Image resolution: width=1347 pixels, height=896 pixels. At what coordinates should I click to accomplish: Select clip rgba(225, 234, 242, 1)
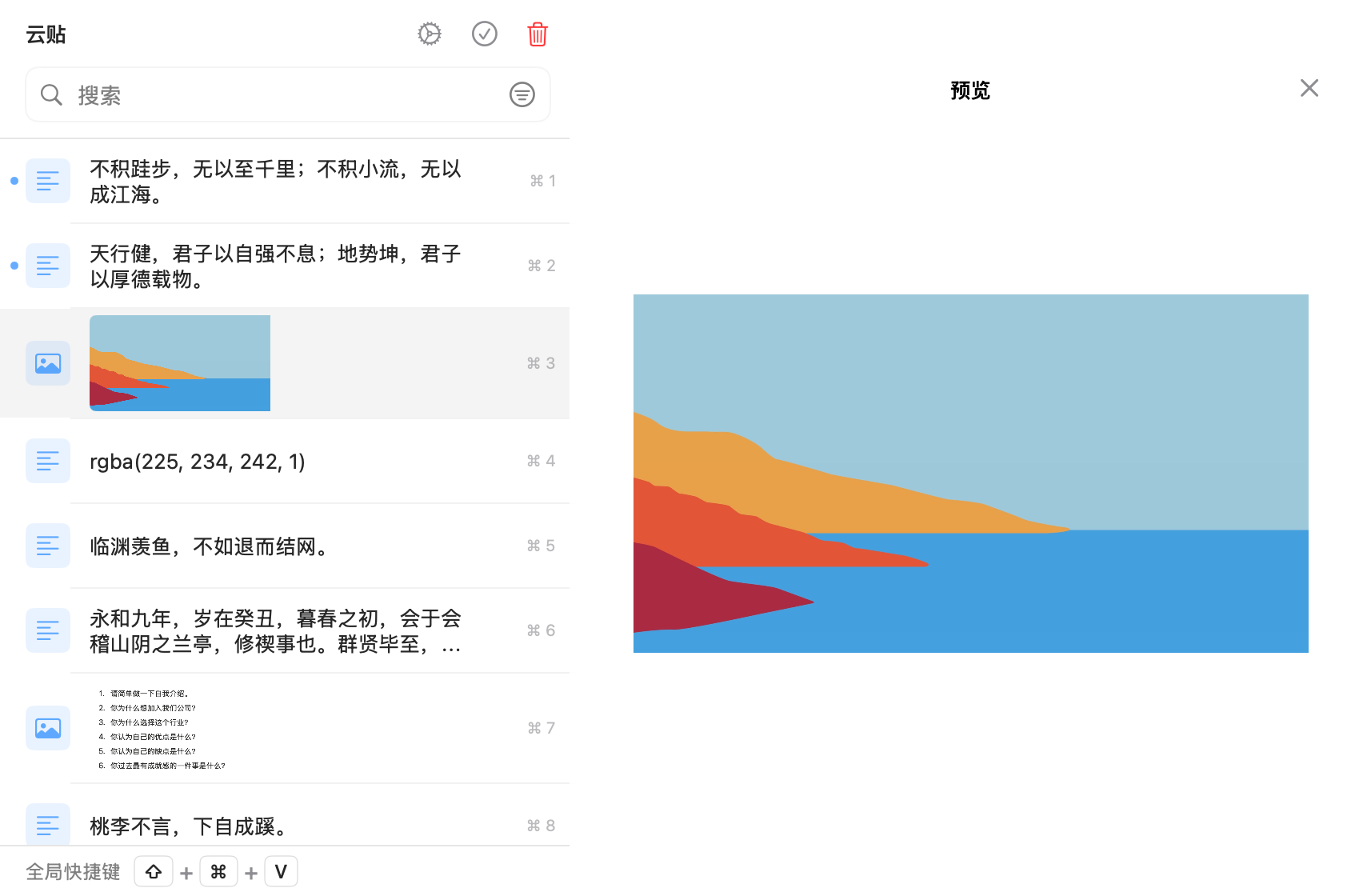(285, 461)
